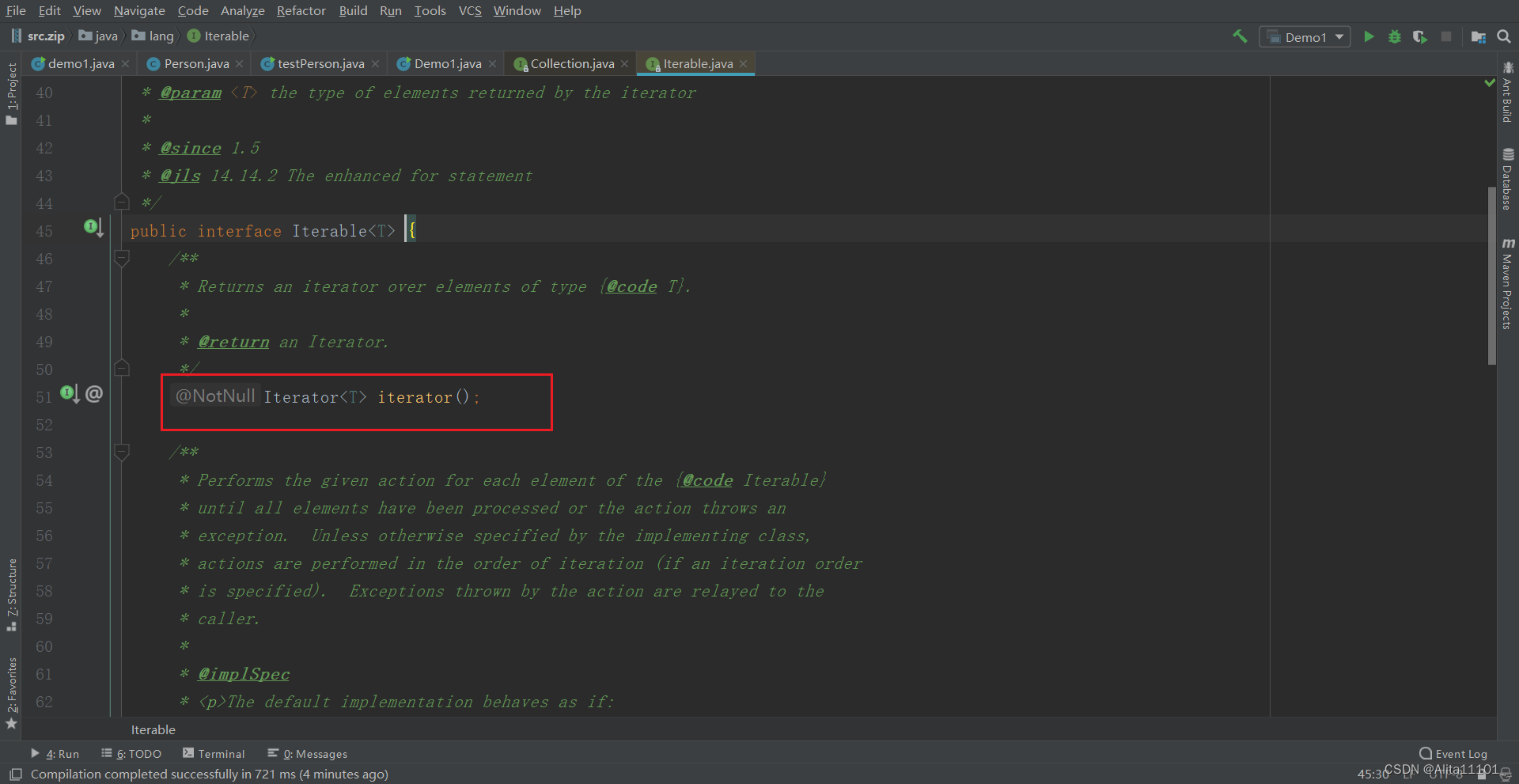Click the @return Javadoc tag

tap(233, 342)
